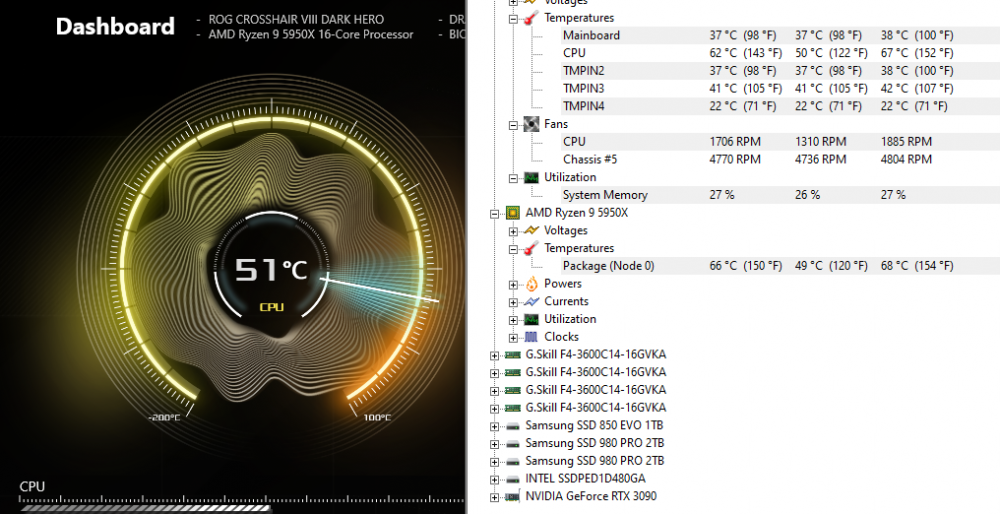
Task: Expand the Samsung SSD 850 EVO 1TB entry
Action: 494,427
